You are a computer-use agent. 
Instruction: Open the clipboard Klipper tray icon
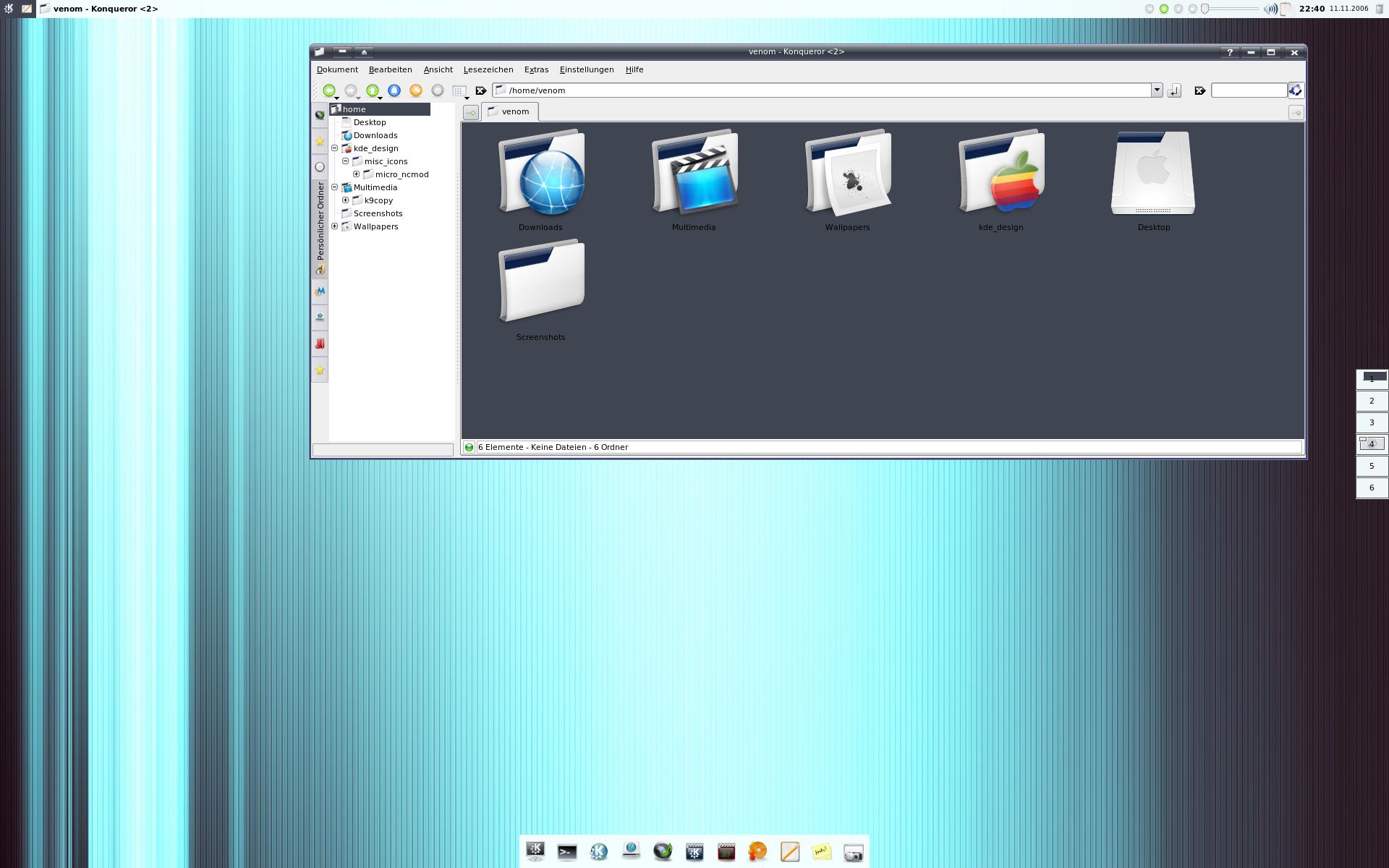tap(1286, 9)
